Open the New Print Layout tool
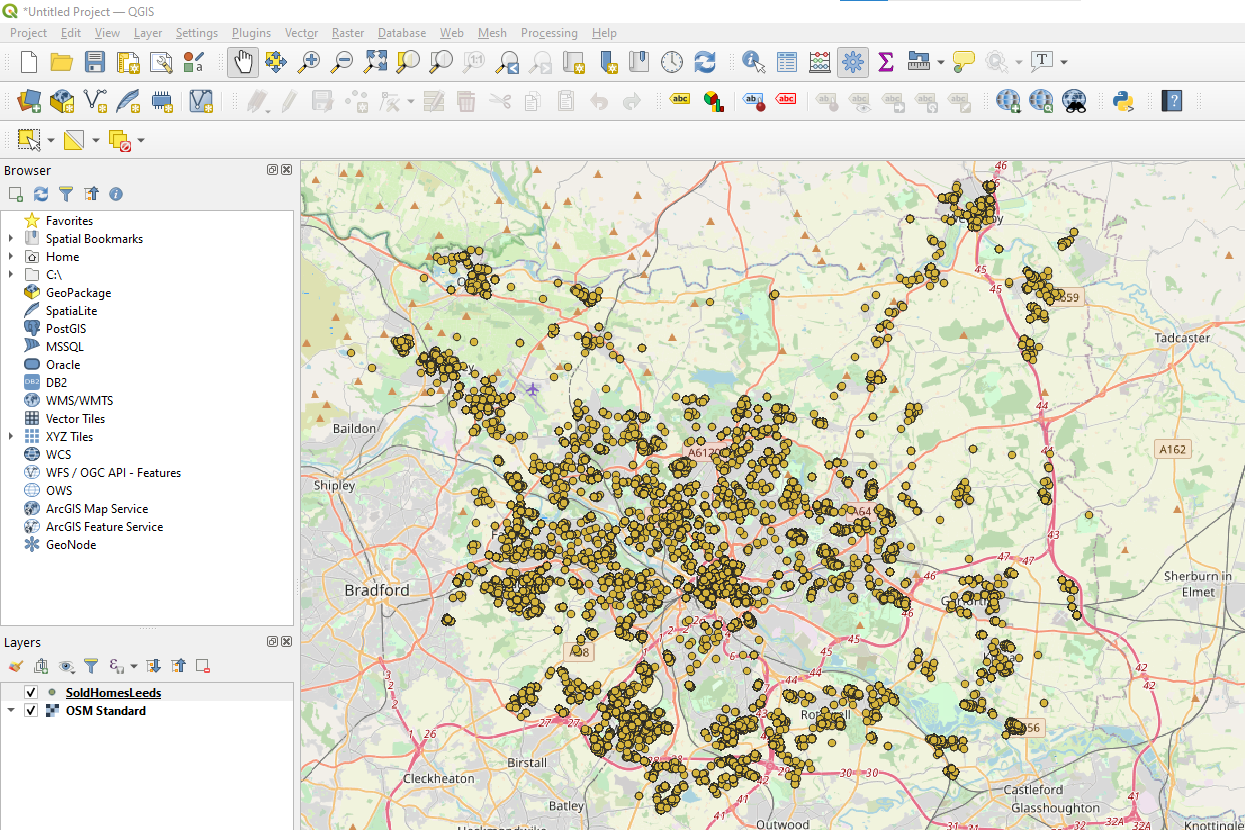The width and height of the screenshot is (1245, 830). [128, 62]
